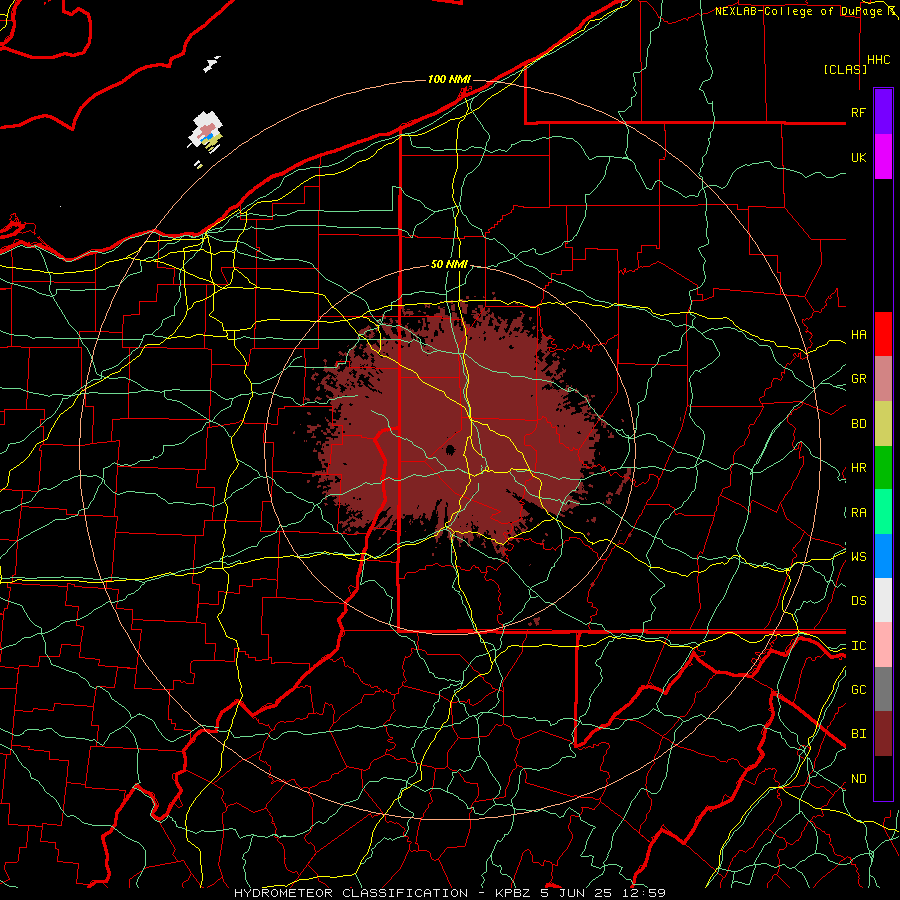Select the light pink IC legend swatch
Image resolution: width=900 pixels, height=900 pixels.
[x=883, y=645]
